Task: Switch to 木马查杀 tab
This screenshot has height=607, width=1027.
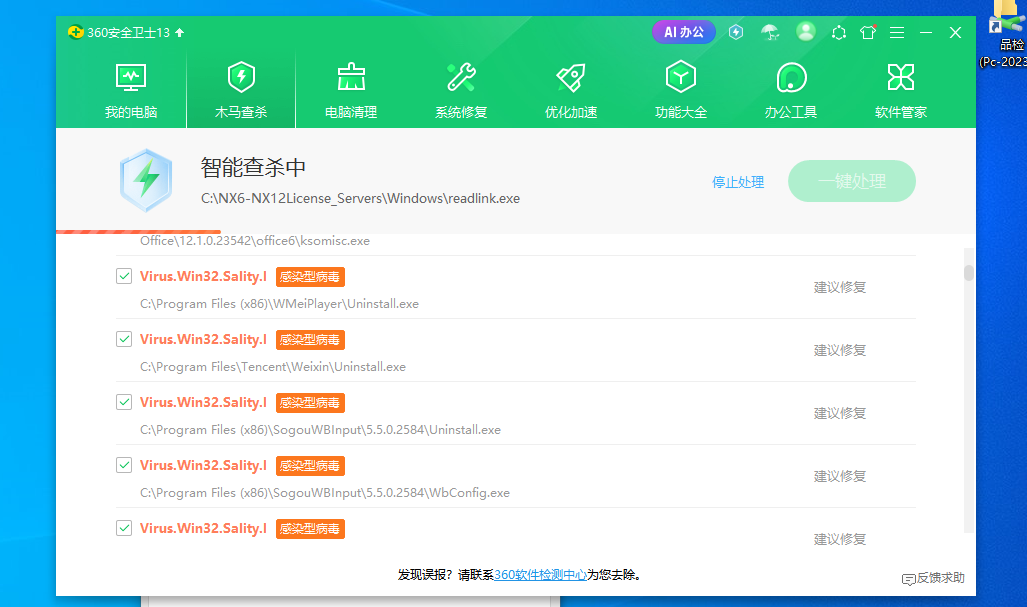Action: coord(241,90)
